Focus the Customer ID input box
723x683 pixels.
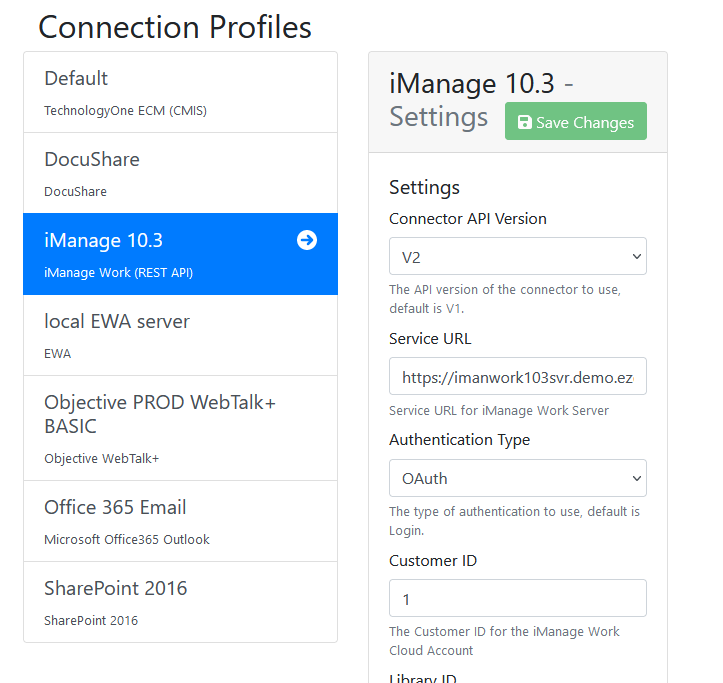[x=517, y=599]
